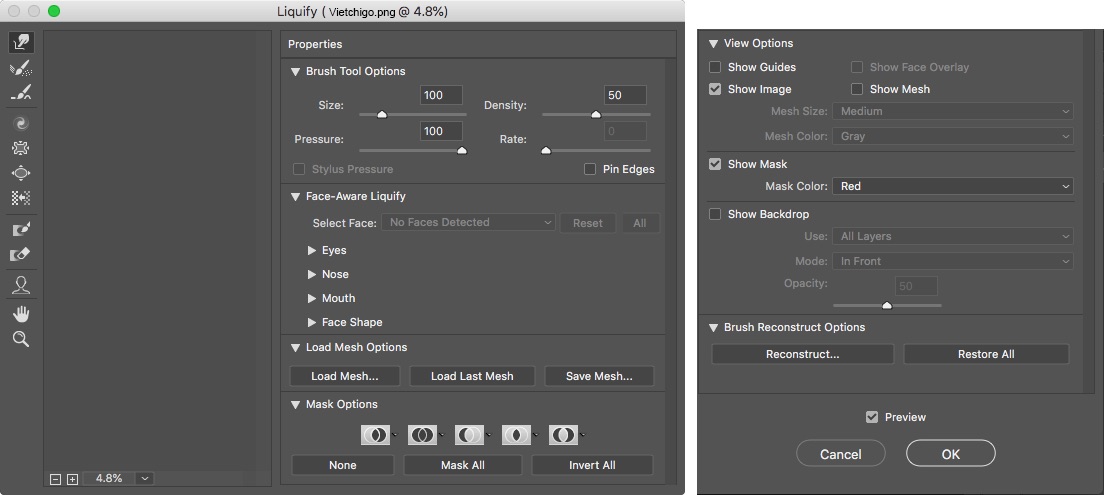Collapse Face-Aware Liquify section

point(296,196)
